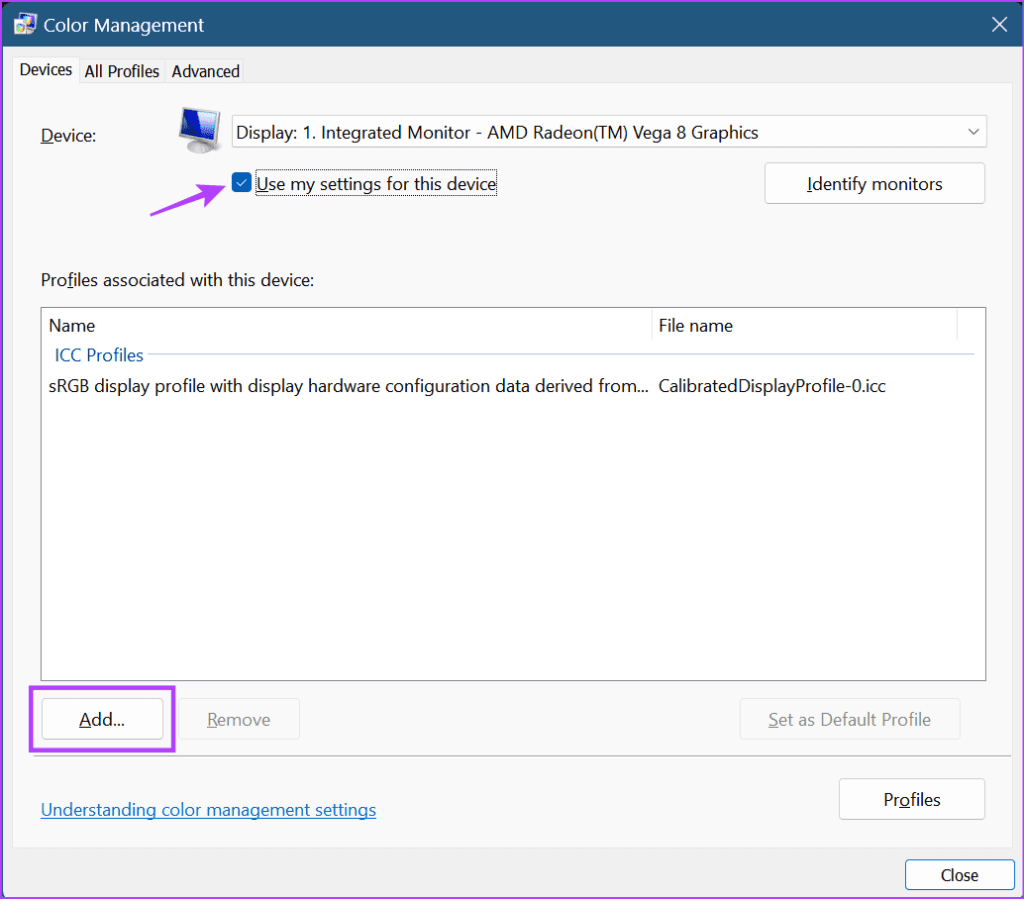This screenshot has width=1024, height=899.
Task: Click the monitor icon beside Device
Action: [x=200, y=131]
